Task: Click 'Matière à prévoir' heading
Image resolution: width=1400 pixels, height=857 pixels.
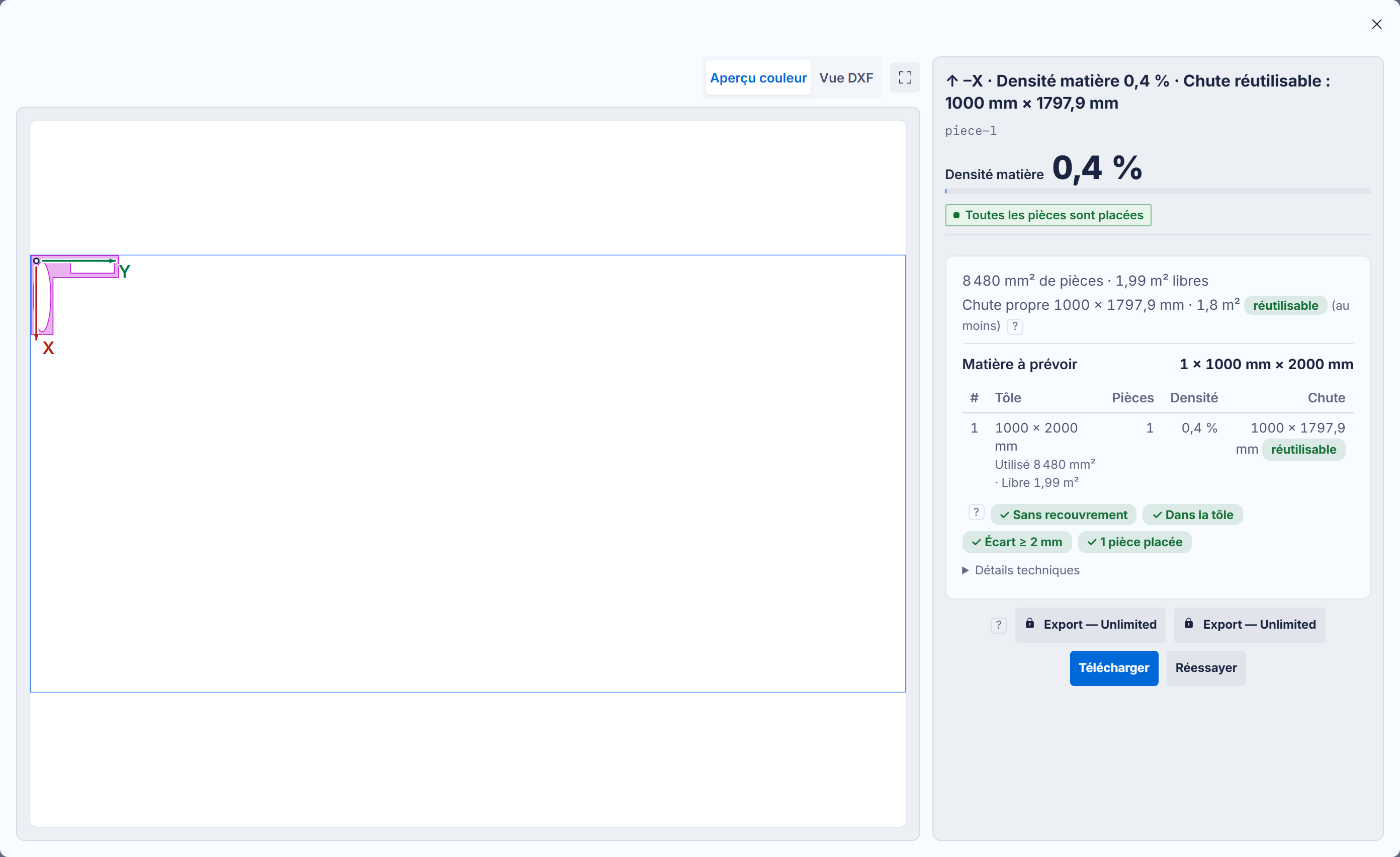Action: tap(1019, 364)
